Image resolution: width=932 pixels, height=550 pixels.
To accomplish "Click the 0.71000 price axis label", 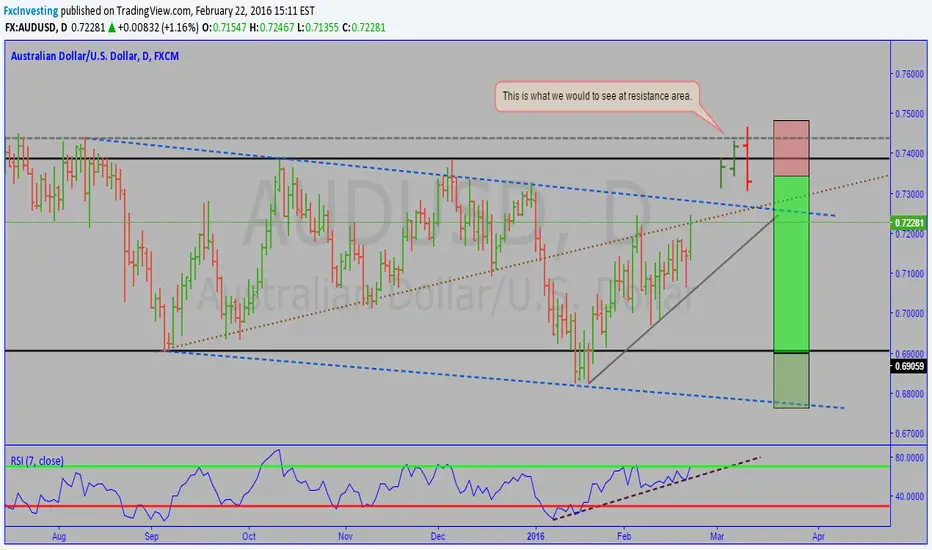I will (x=909, y=274).
